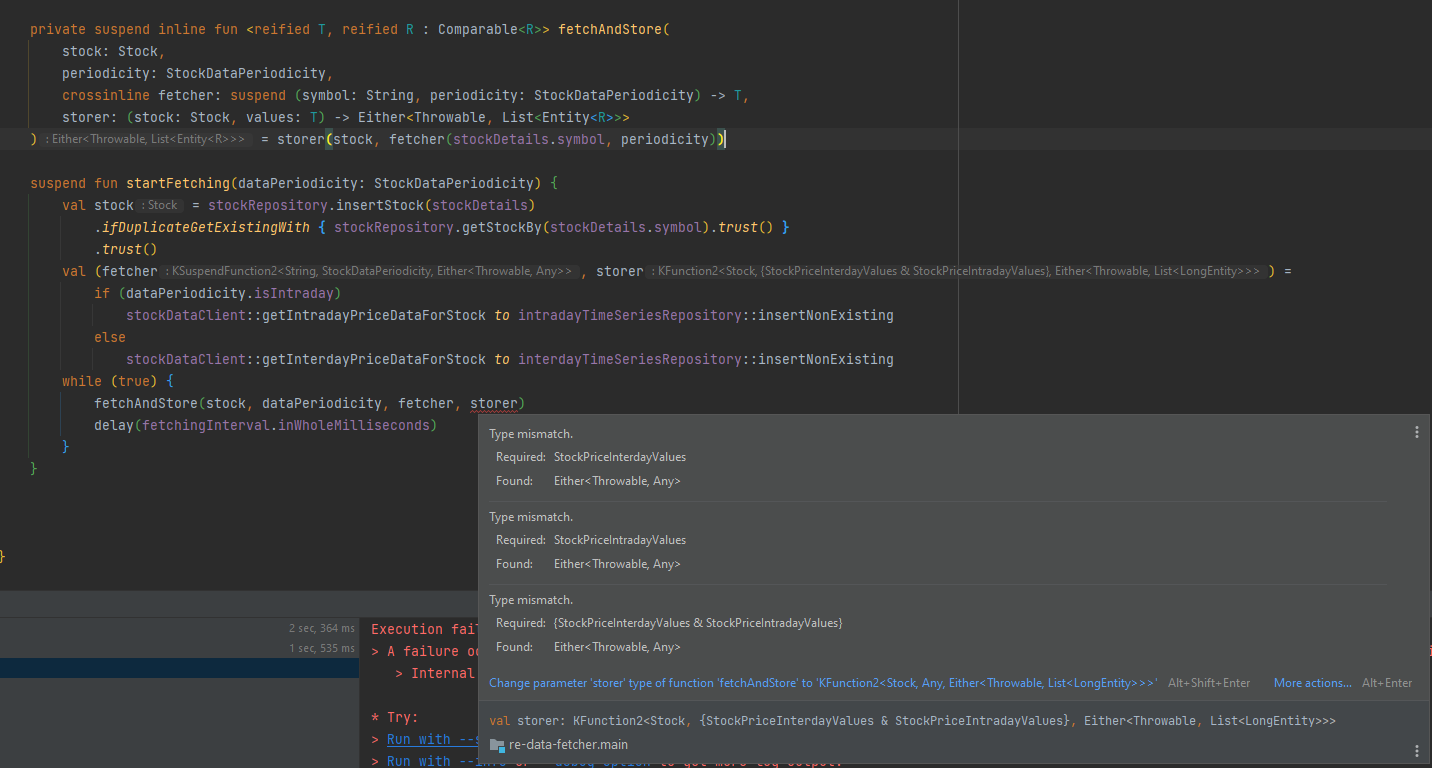Open the More actions... link

pos(1312,683)
